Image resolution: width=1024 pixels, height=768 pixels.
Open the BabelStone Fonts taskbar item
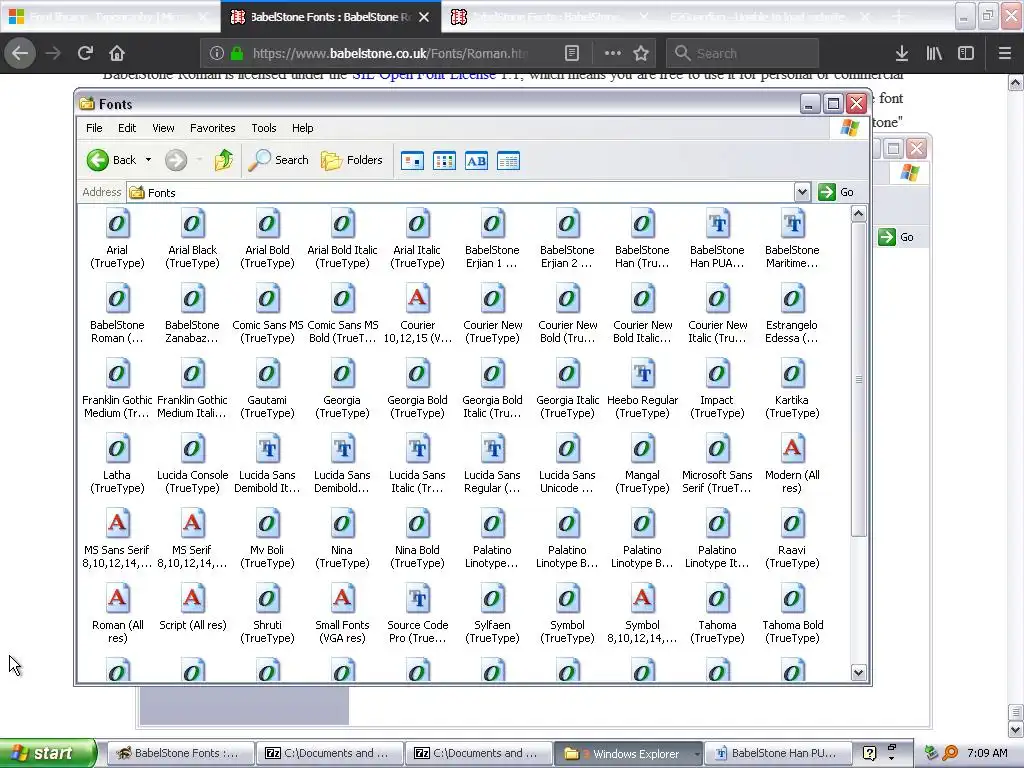point(179,753)
